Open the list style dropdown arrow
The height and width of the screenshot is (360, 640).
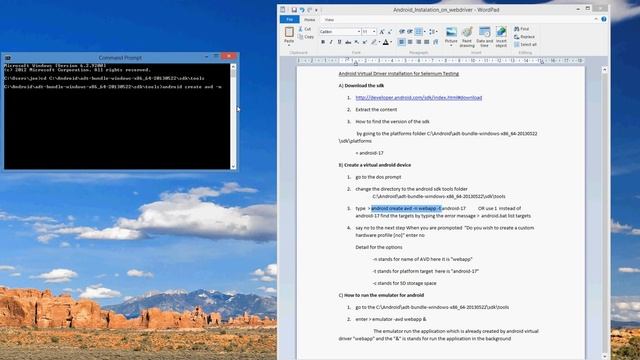click(425, 31)
